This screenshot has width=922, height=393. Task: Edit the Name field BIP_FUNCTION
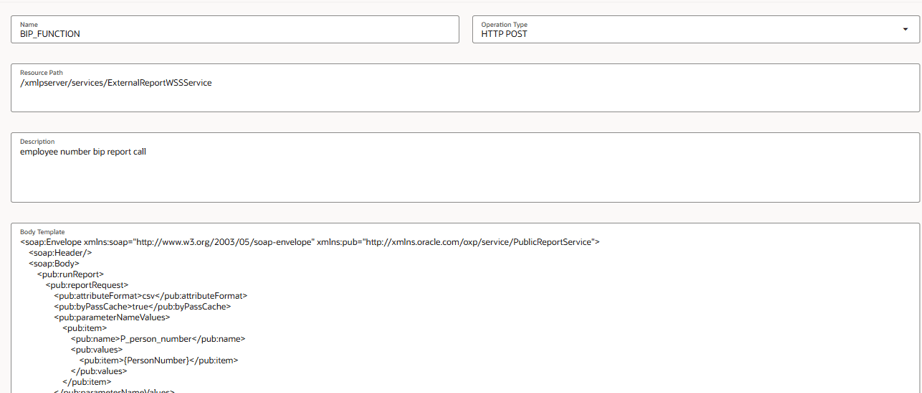[235, 29]
